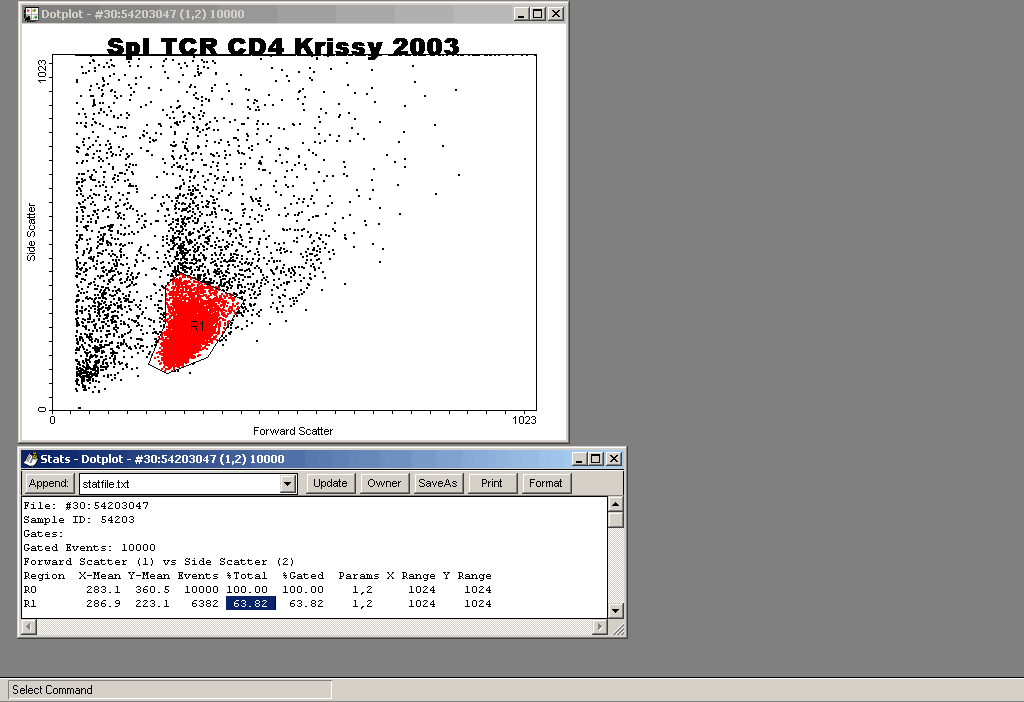Click SaveAs in the Stats toolbar

click(x=438, y=483)
